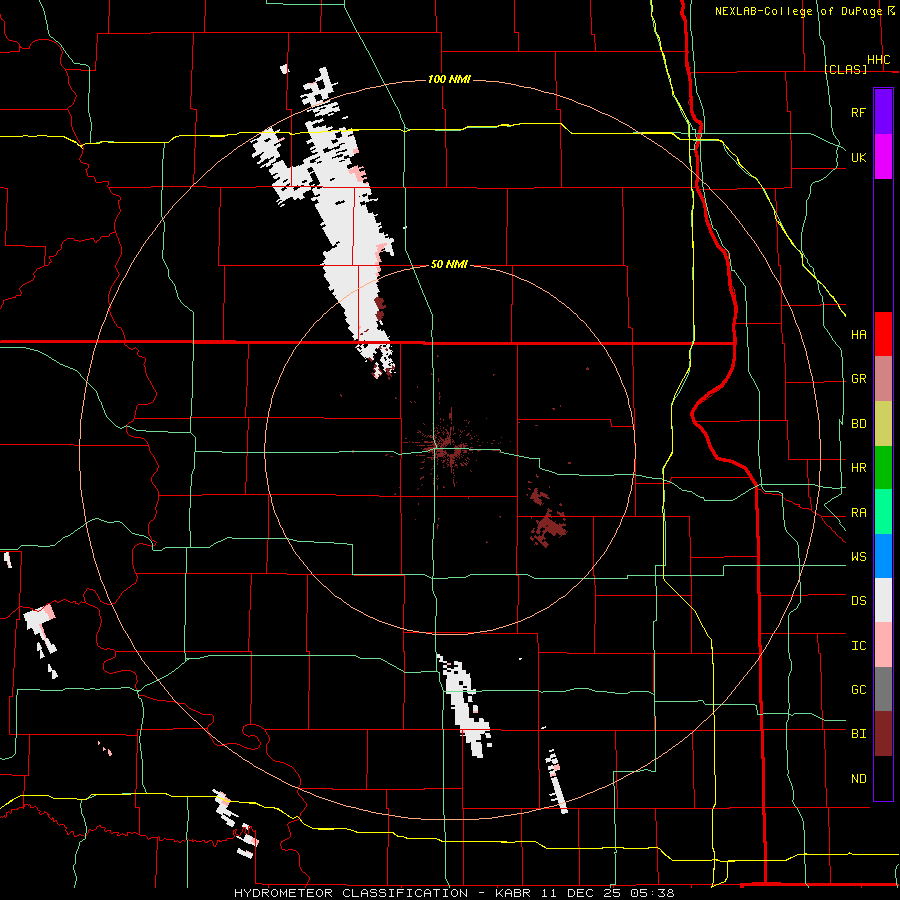Click the brown biological echo southeast of radar
This screenshot has height=900, width=900.
click(549, 520)
